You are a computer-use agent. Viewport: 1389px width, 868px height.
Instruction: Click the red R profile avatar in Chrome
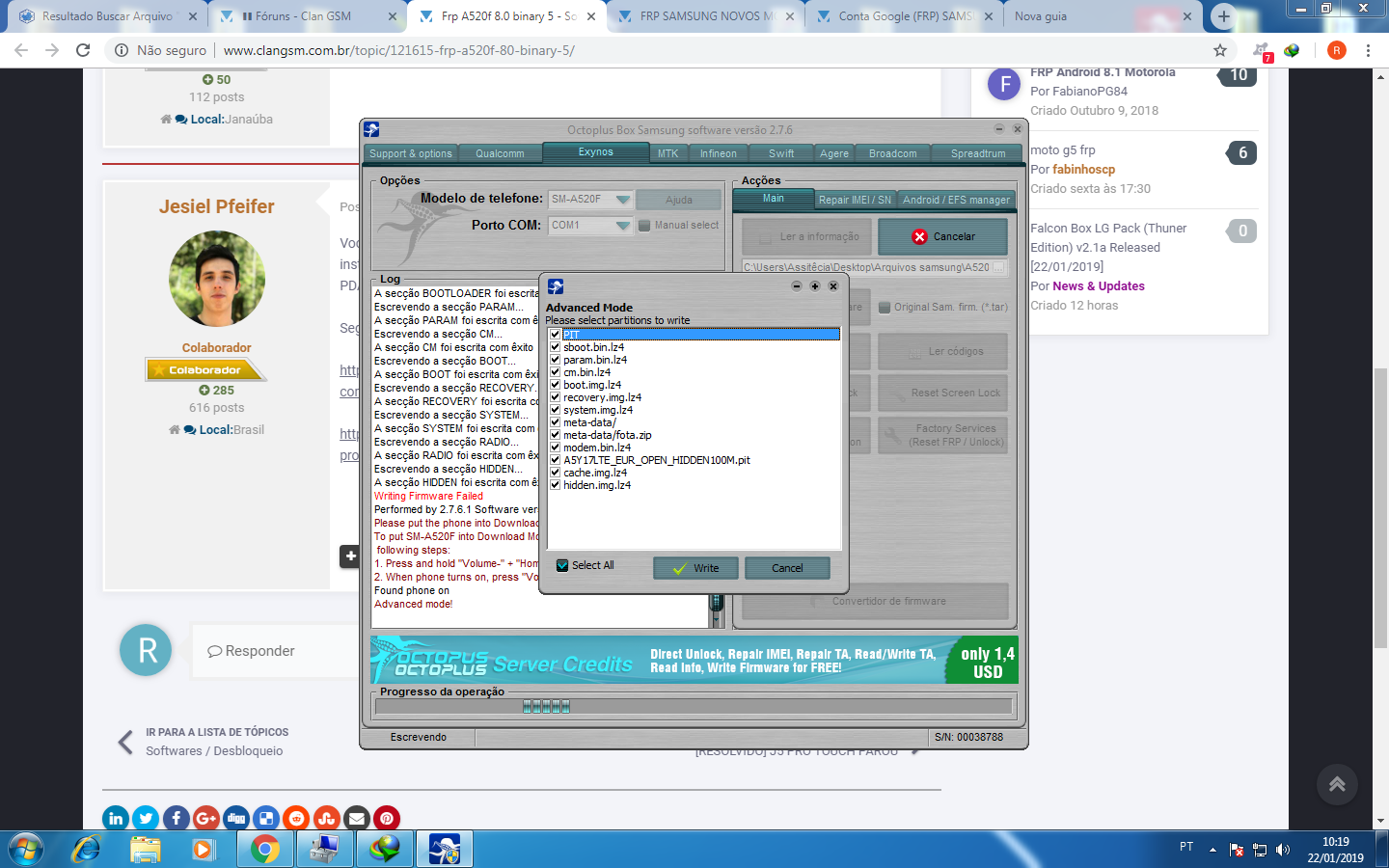pyautogui.click(x=1337, y=50)
